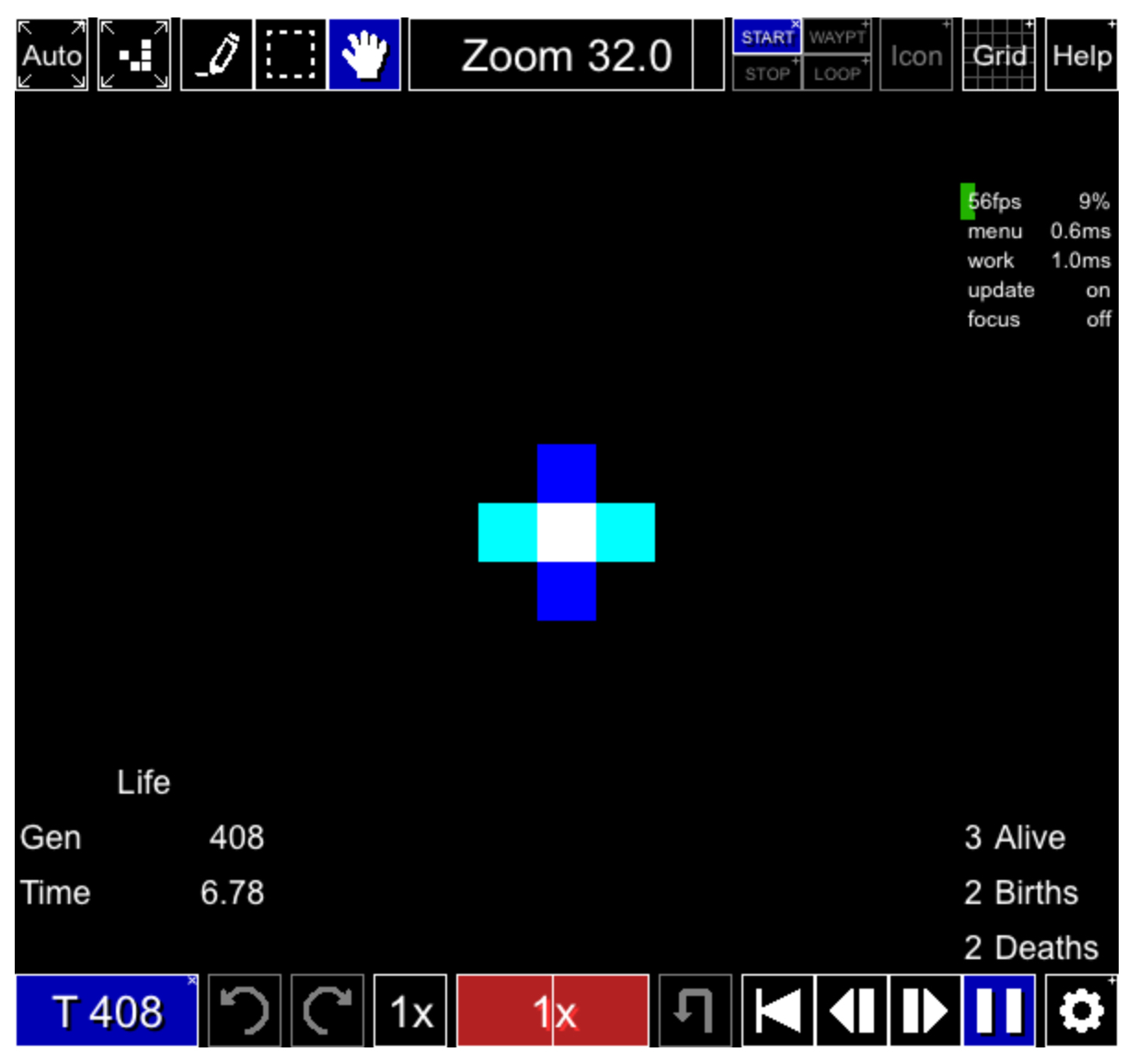Viewport: 1138px width, 1064px height.
Task: Toggle the Grid lines display
Action: pos(999,55)
